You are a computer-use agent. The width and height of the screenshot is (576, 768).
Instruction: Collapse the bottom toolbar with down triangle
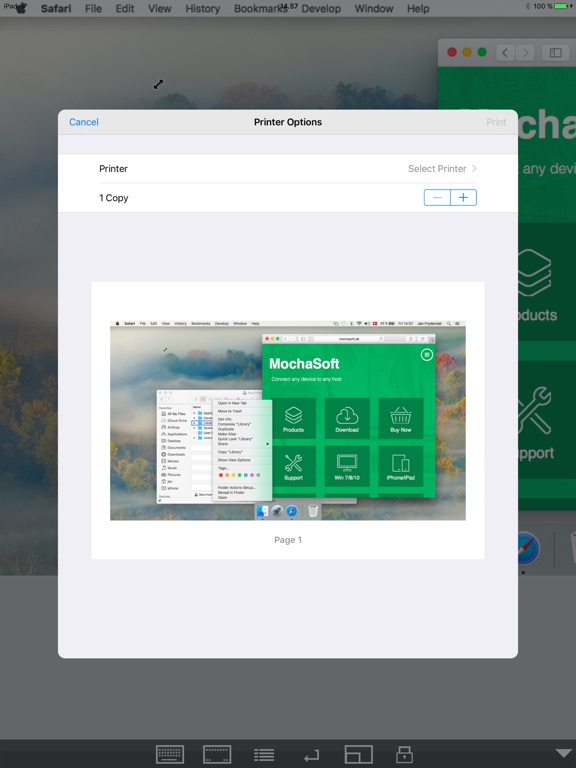(x=564, y=753)
